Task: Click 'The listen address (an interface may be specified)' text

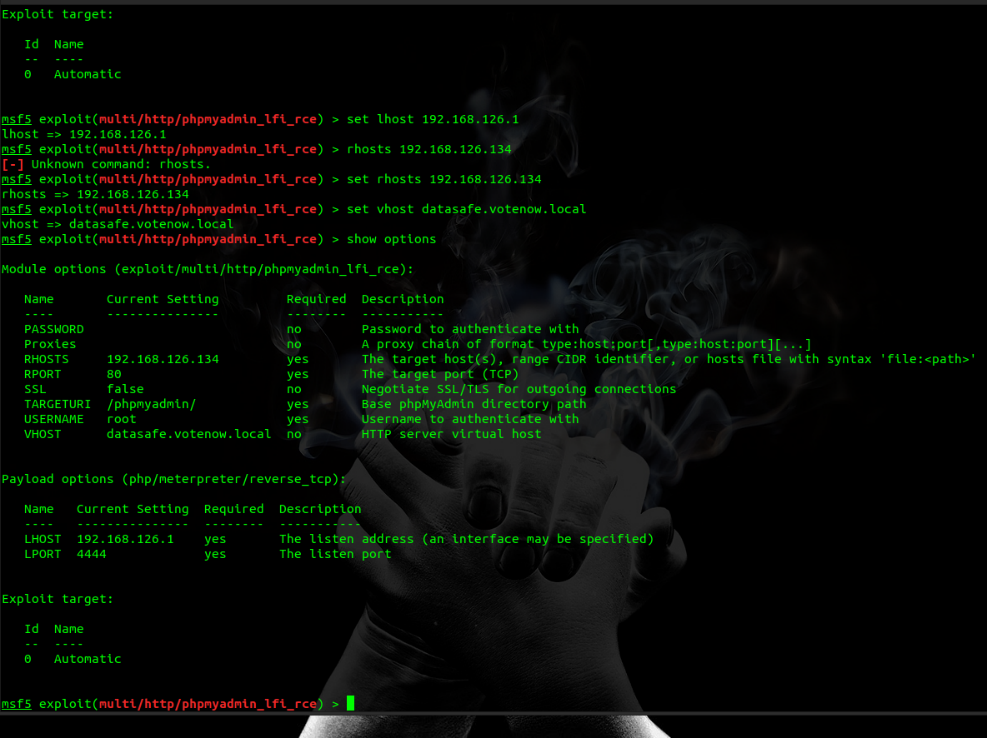Action: [x=466, y=539]
